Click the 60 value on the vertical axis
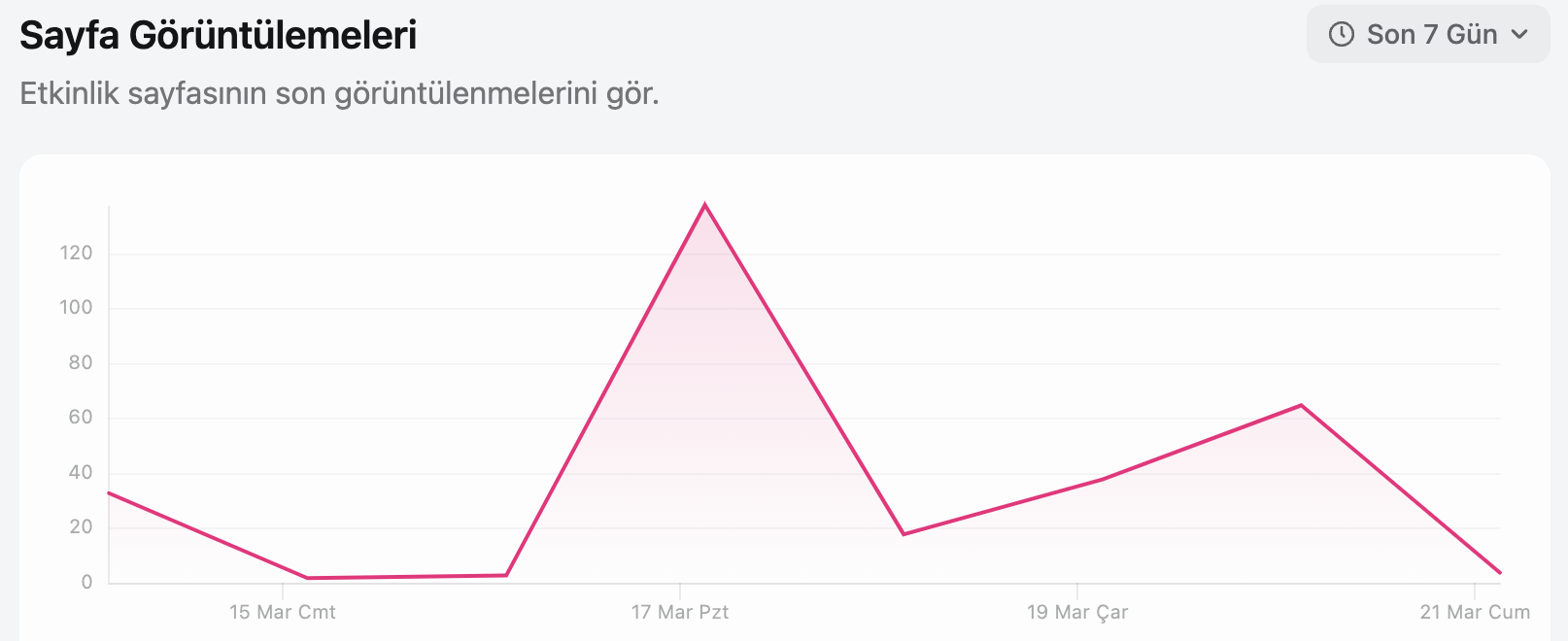The image size is (1568, 641). 80,418
